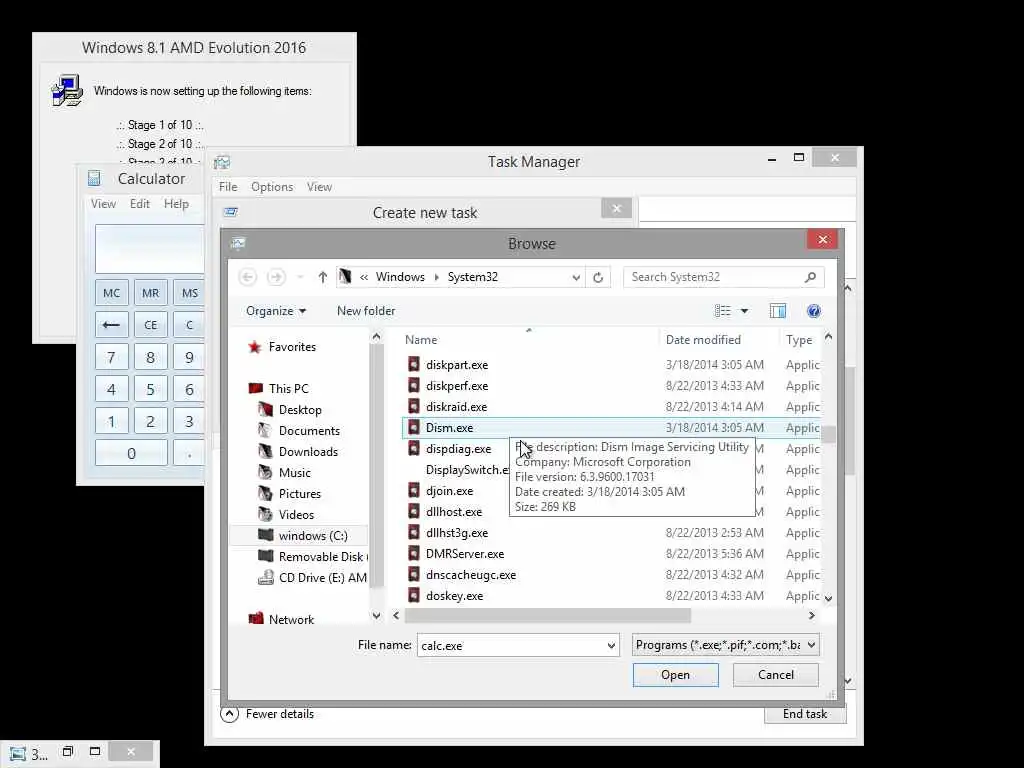
Task: Click the Open button
Action: tap(675, 675)
